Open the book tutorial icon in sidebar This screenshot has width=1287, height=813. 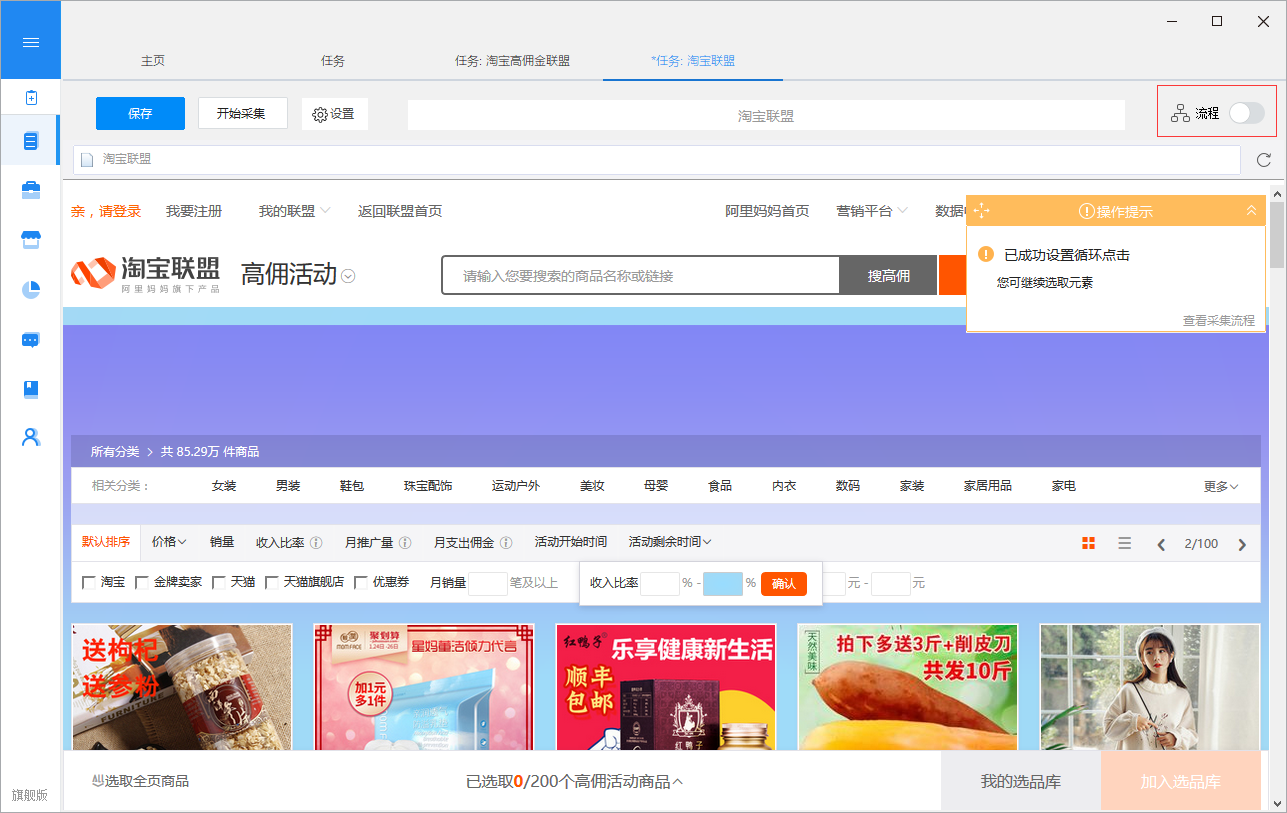pos(31,389)
